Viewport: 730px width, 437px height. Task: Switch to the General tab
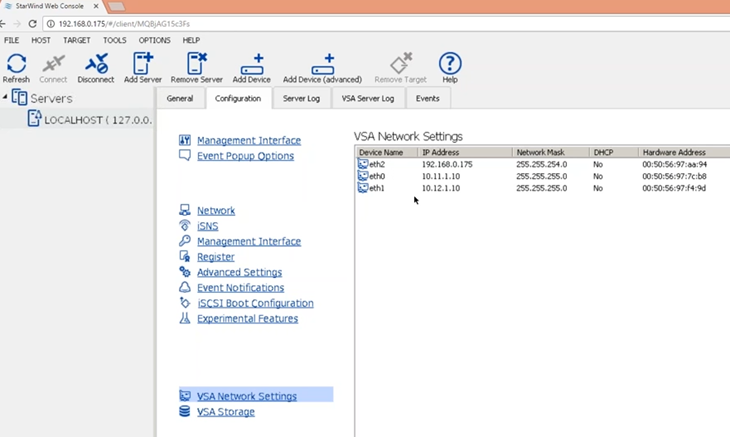180,98
